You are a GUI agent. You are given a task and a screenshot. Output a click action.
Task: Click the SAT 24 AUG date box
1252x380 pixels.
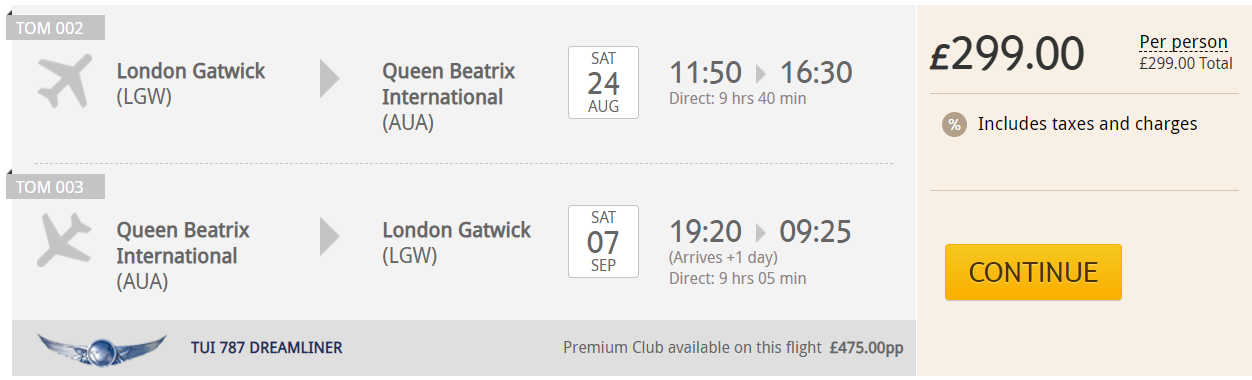[x=603, y=82]
